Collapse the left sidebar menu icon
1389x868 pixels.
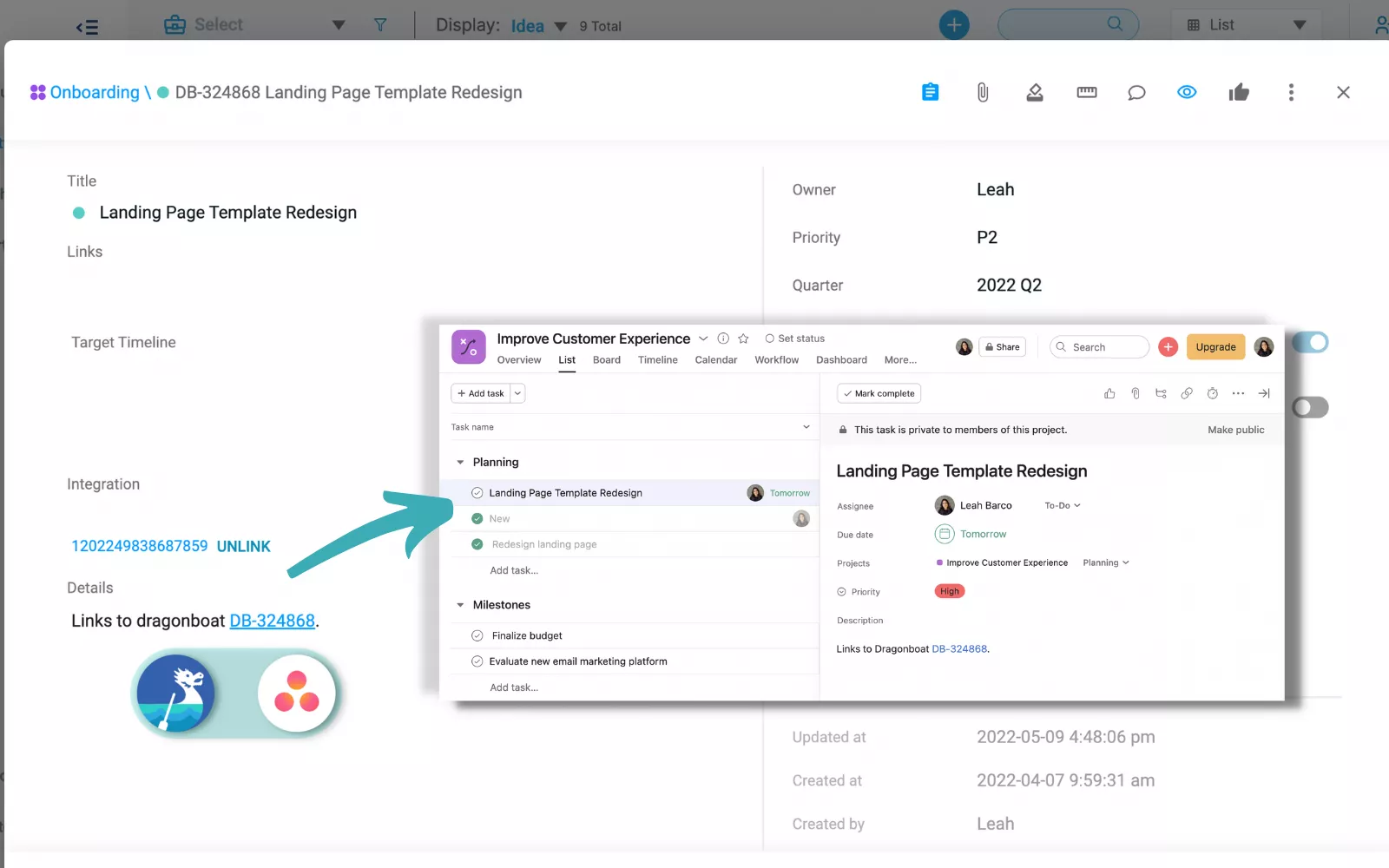coord(87,27)
